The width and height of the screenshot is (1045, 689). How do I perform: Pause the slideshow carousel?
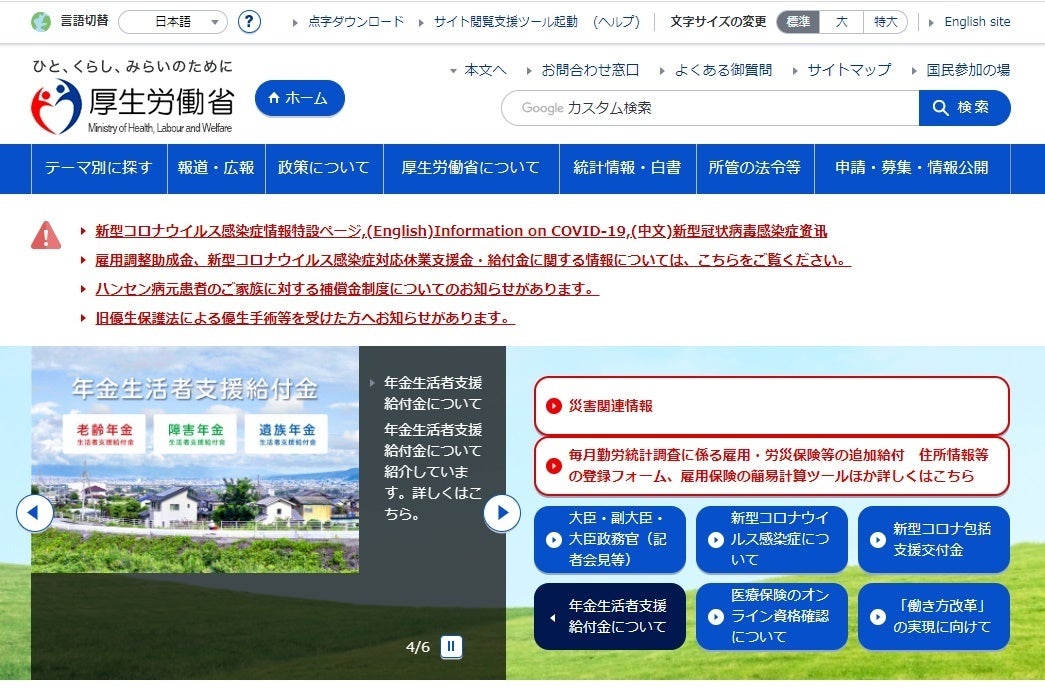tap(451, 647)
